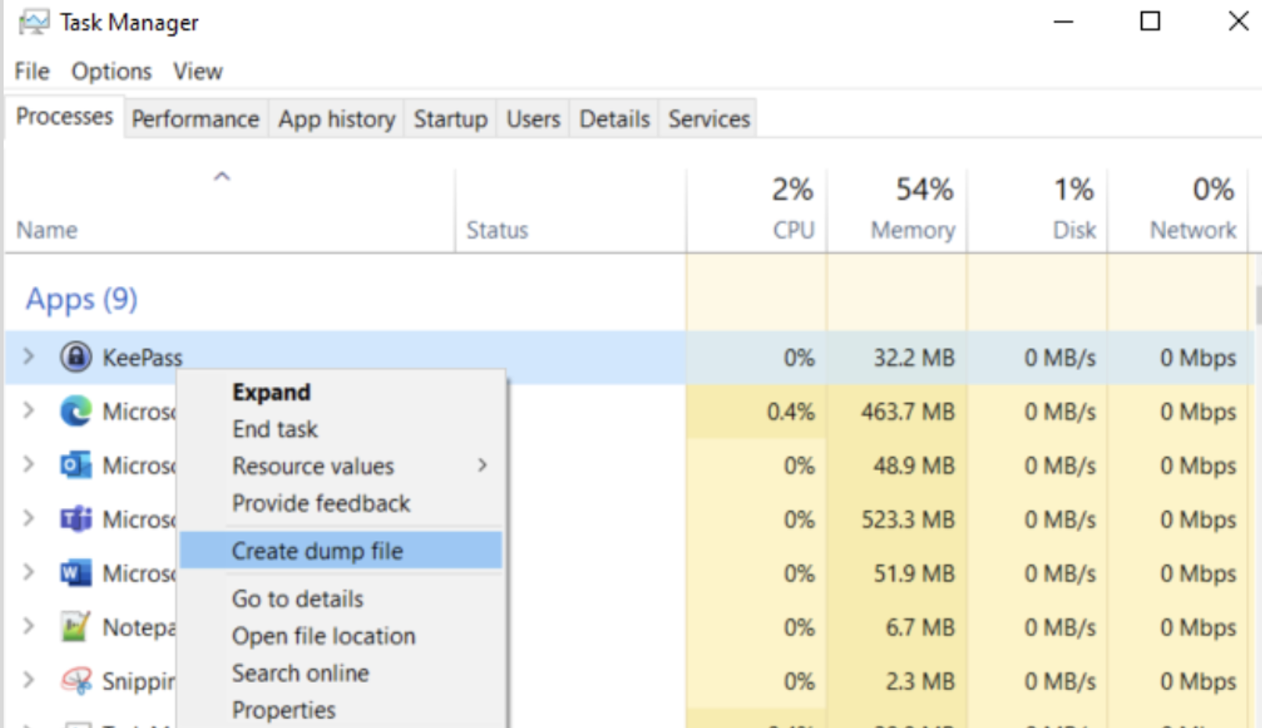Click the Microsoft Edge icon in Apps list
The width and height of the screenshot is (1262, 728).
75,411
